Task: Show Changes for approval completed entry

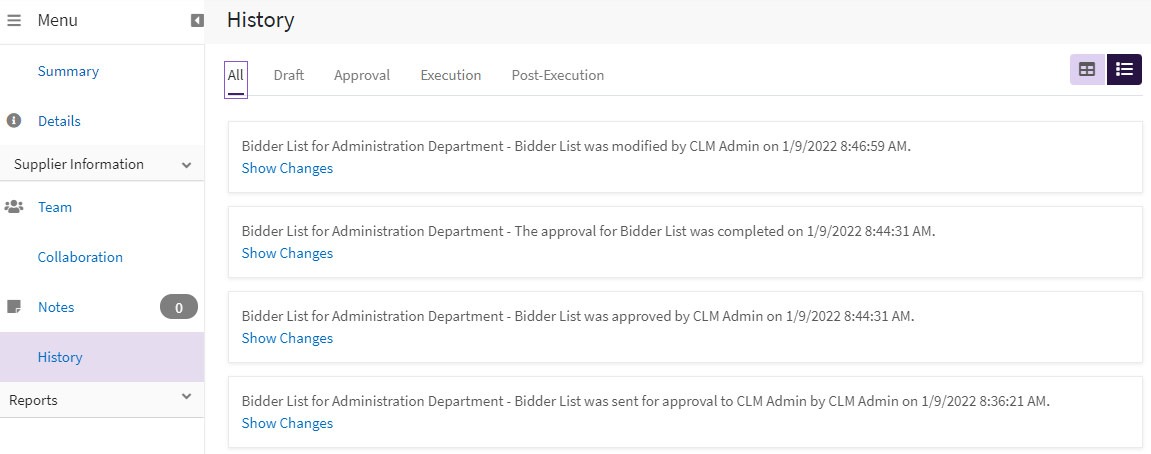Action: pos(287,254)
